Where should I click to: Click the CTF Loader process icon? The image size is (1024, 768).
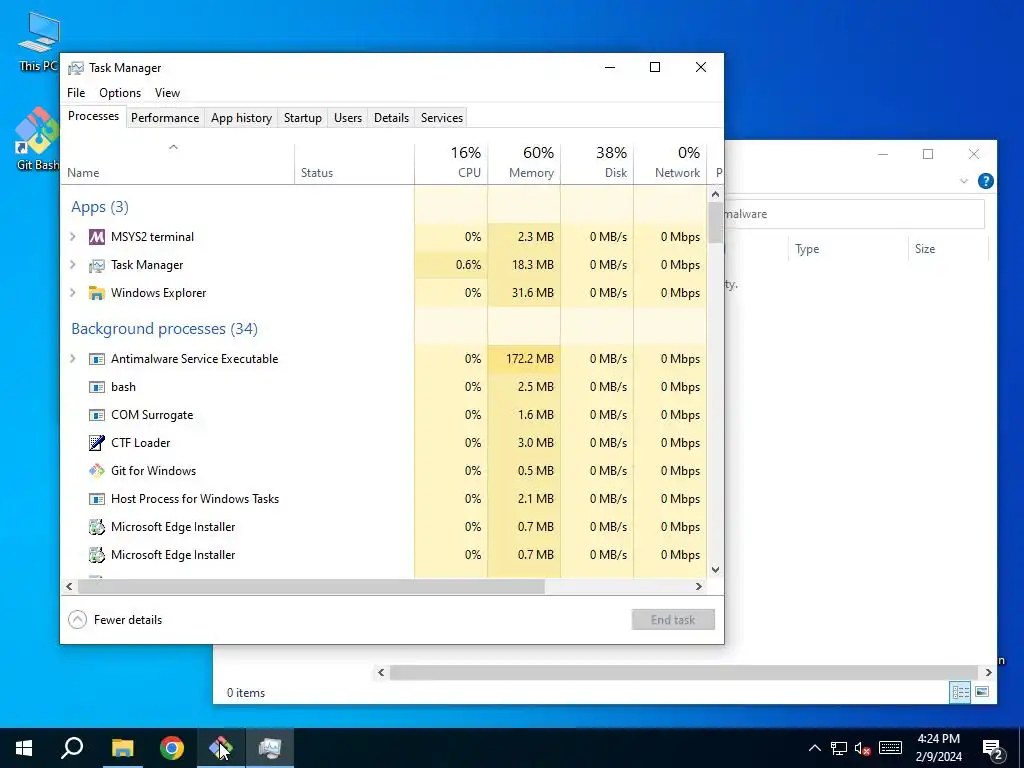pos(97,443)
